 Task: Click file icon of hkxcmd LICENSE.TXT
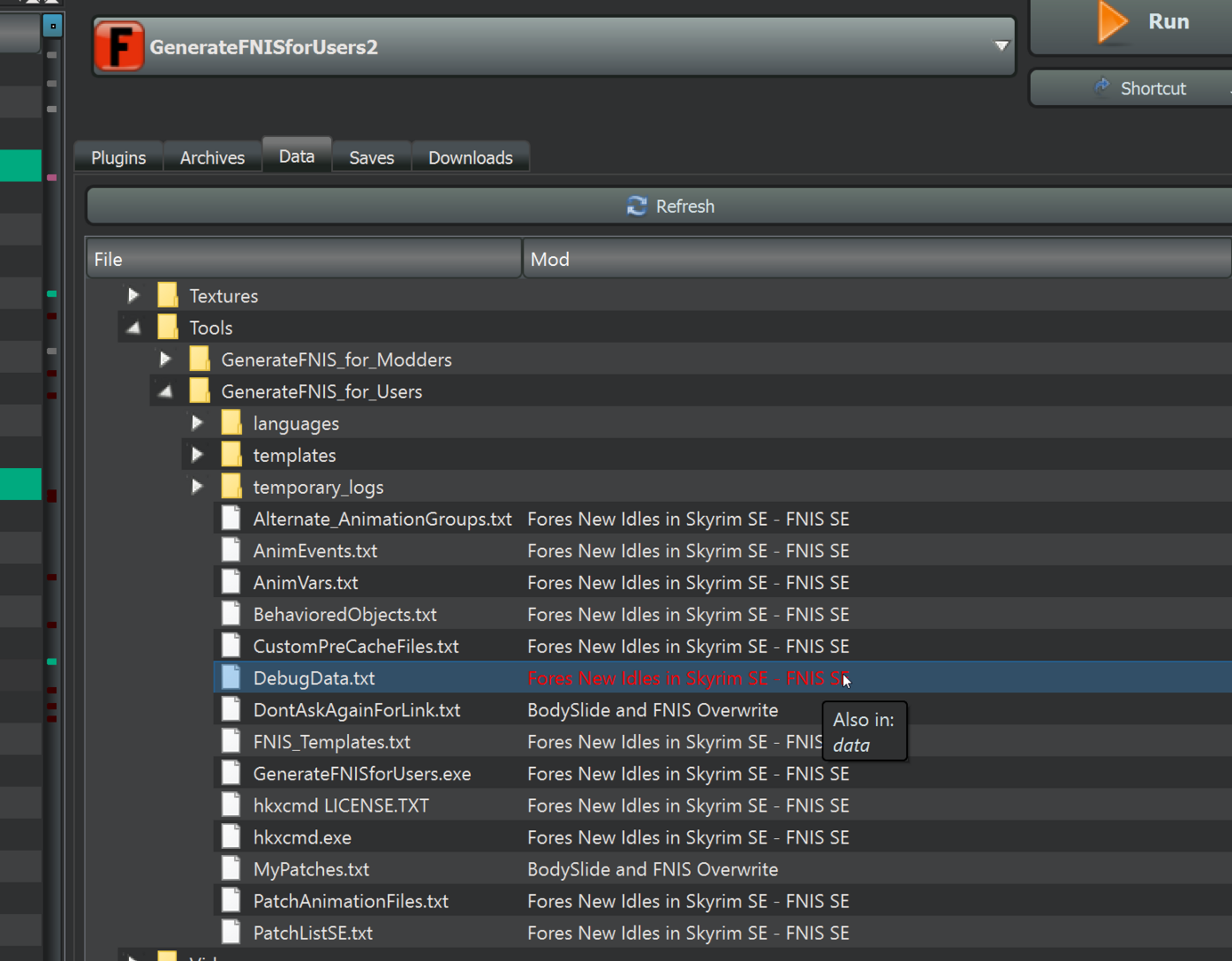point(231,804)
